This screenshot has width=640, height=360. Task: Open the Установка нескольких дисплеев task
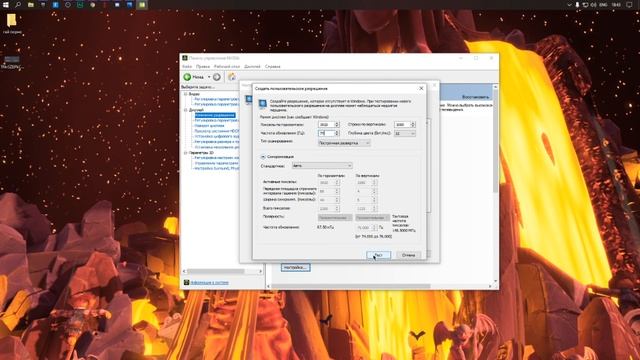(217, 147)
